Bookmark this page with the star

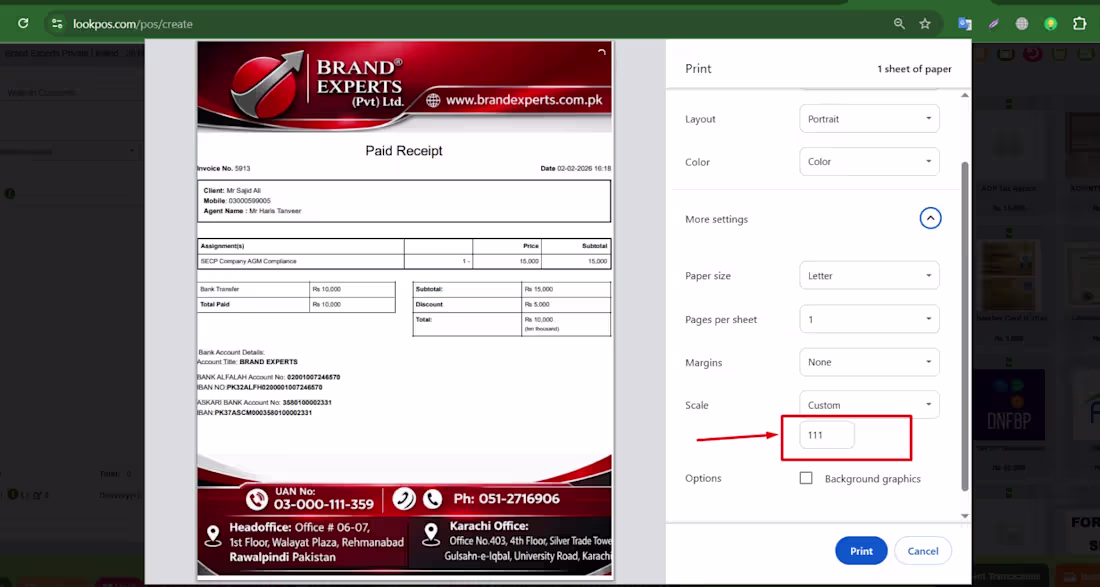point(925,24)
